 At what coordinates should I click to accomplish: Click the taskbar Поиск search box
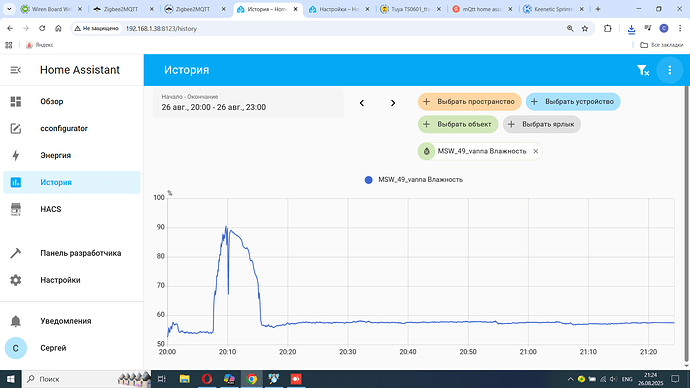click(86, 379)
